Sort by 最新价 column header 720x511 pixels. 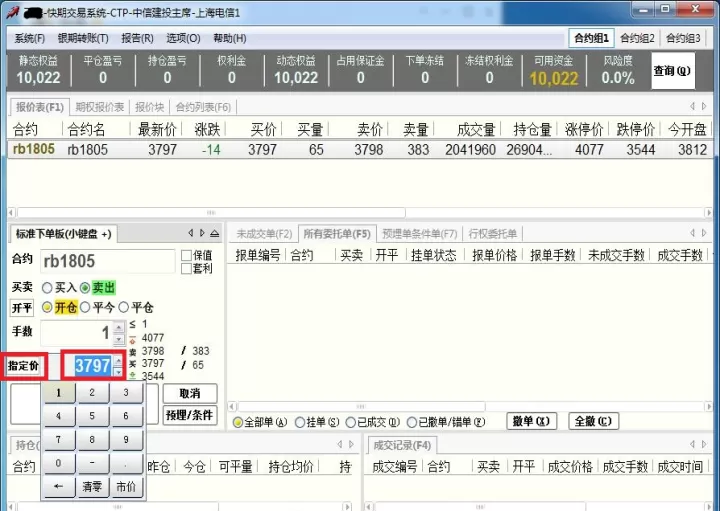(x=157, y=130)
